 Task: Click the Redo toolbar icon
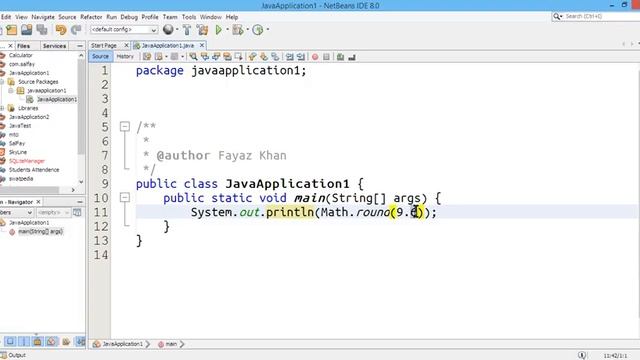click(76, 30)
